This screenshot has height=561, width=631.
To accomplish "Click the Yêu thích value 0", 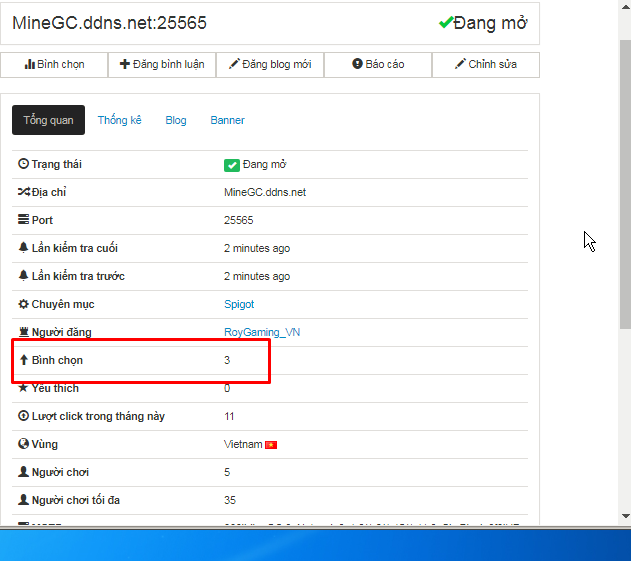I will point(227,388).
